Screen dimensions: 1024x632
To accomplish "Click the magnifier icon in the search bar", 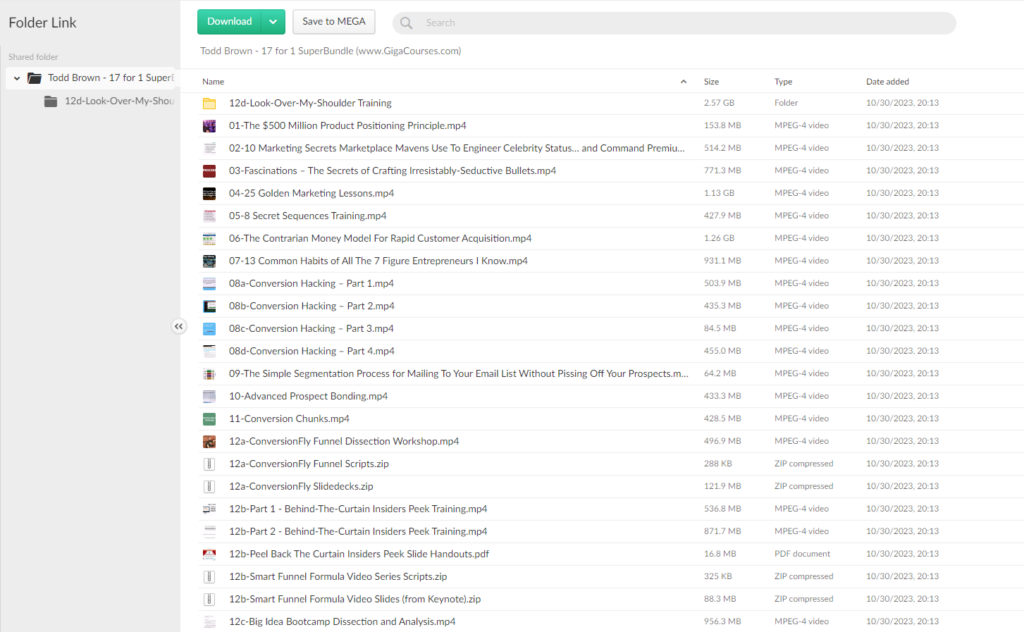I will pos(407,23).
